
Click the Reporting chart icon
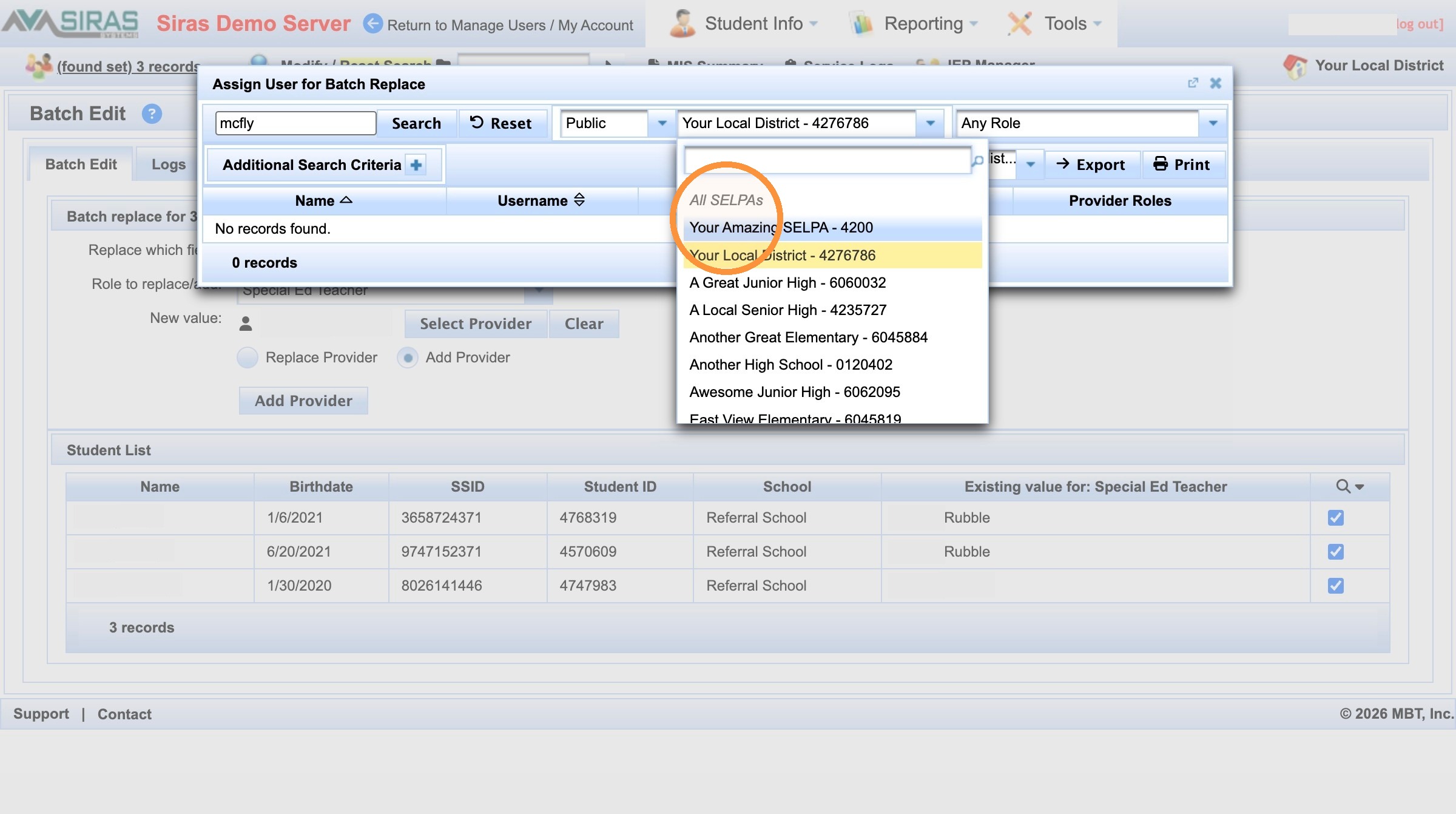click(x=861, y=24)
